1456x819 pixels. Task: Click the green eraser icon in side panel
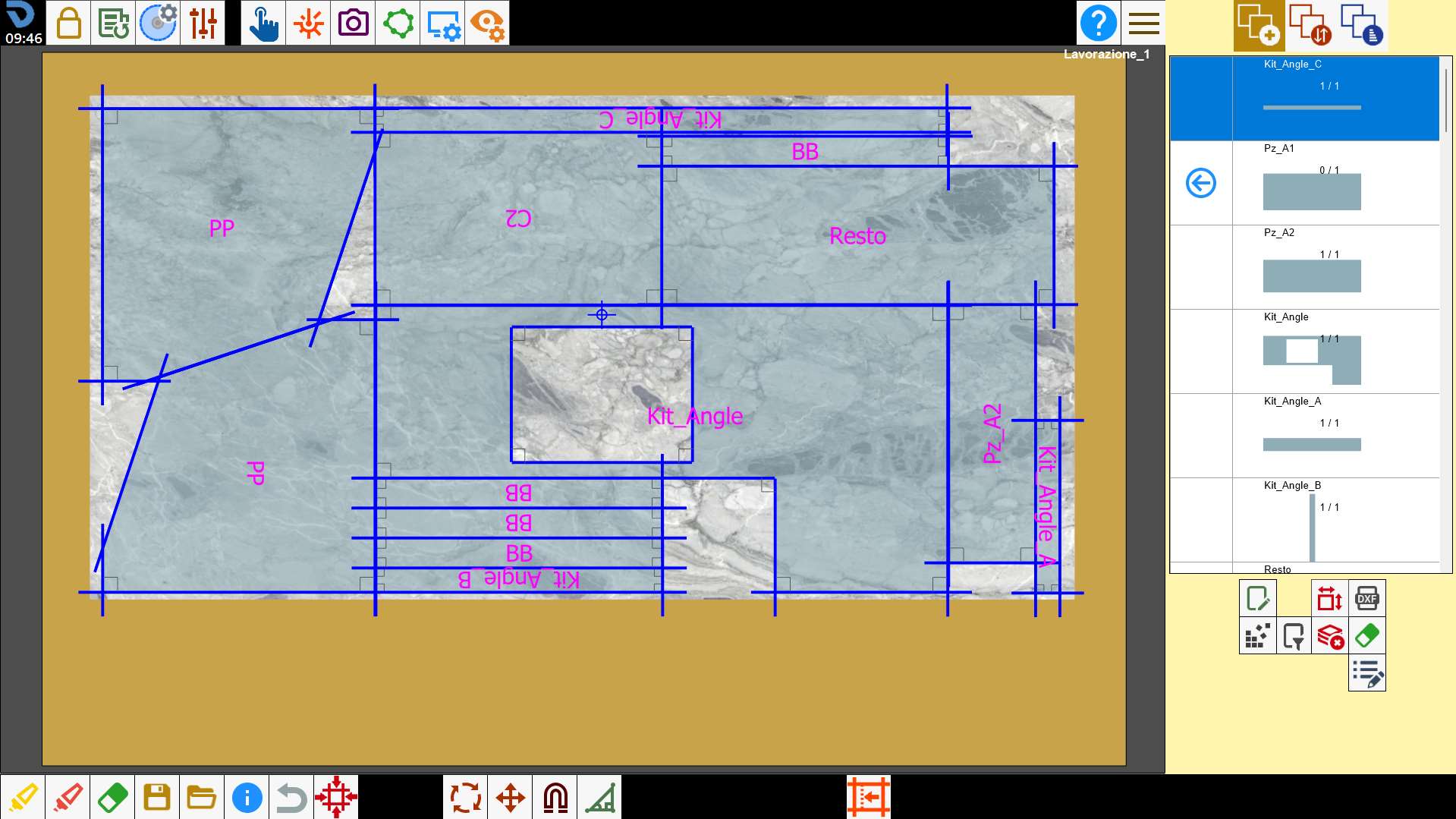pyautogui.click(x=1366, y=635)
